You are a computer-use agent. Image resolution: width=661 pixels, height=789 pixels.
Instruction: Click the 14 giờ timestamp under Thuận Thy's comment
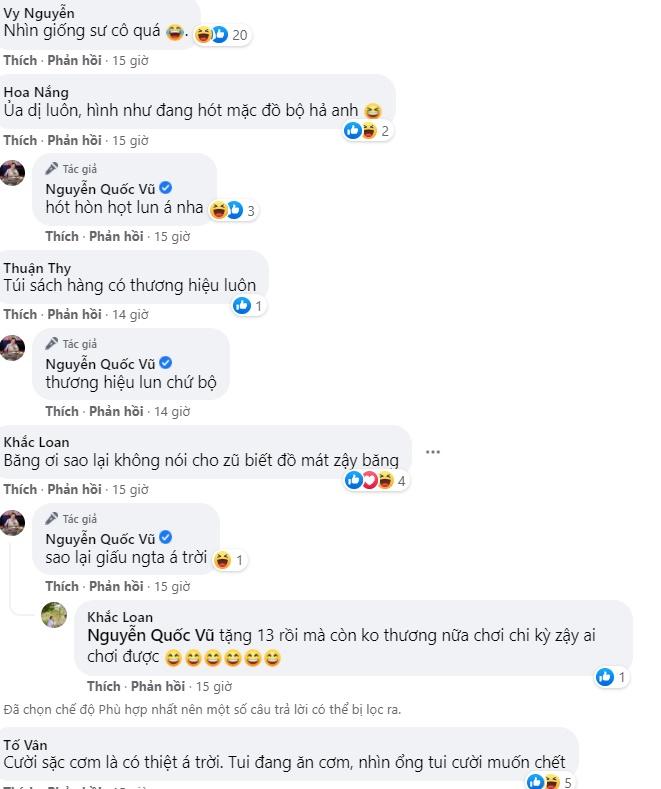[x=130, y=314]
